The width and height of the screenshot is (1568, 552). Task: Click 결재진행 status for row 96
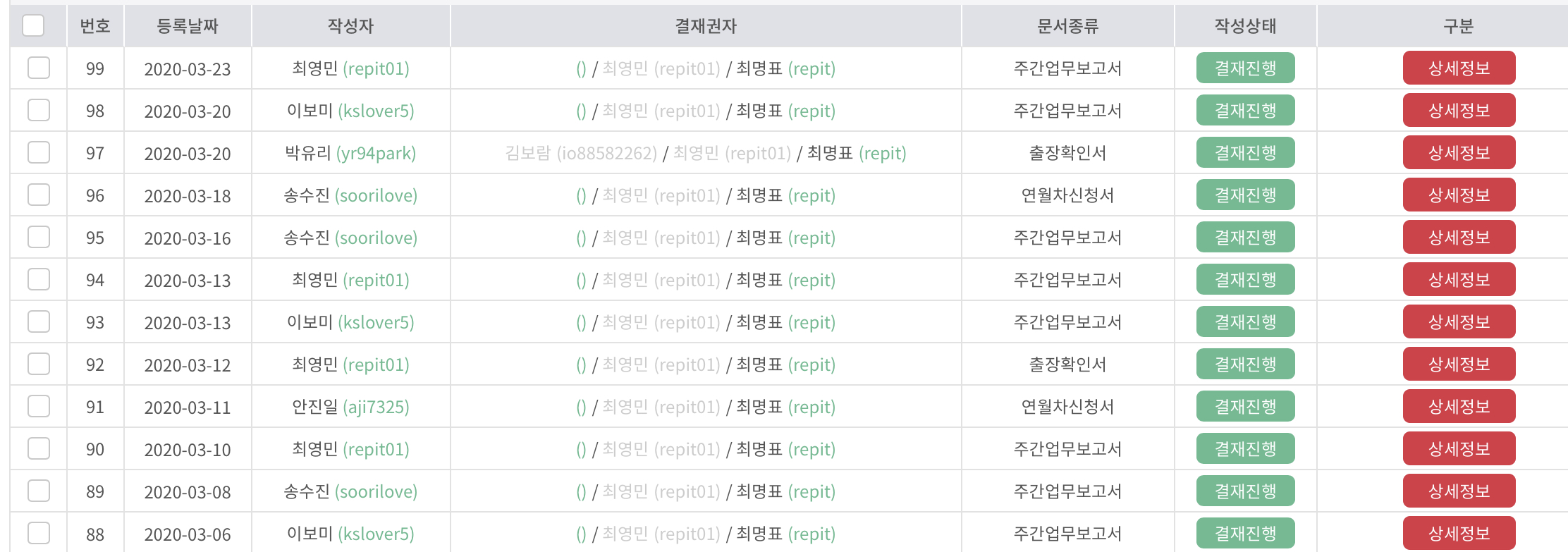pyautogui.click(x=1245, y=195)
